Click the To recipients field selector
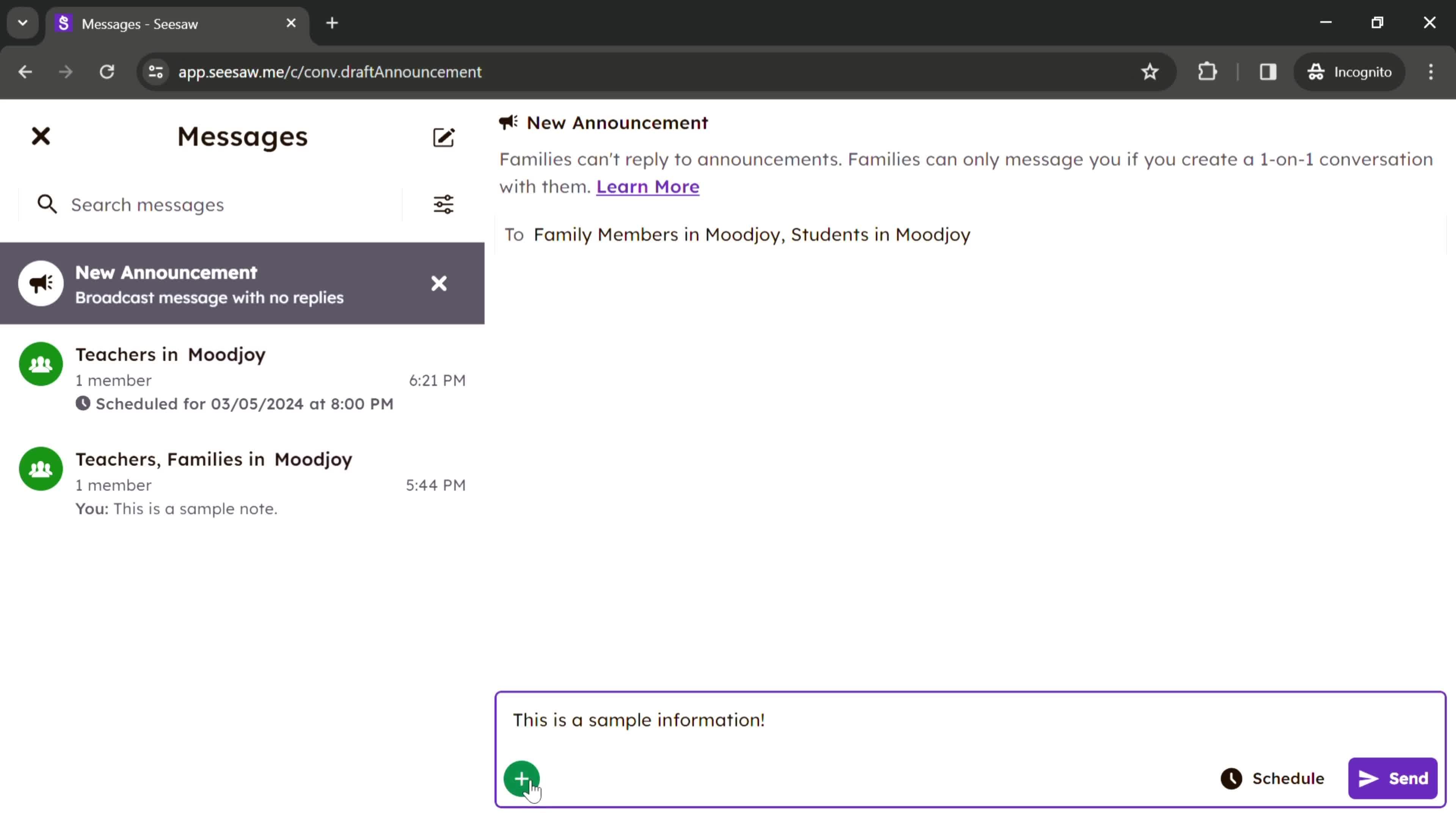Viewport: 1456px width, 819px height. click(x=751, y=233)
